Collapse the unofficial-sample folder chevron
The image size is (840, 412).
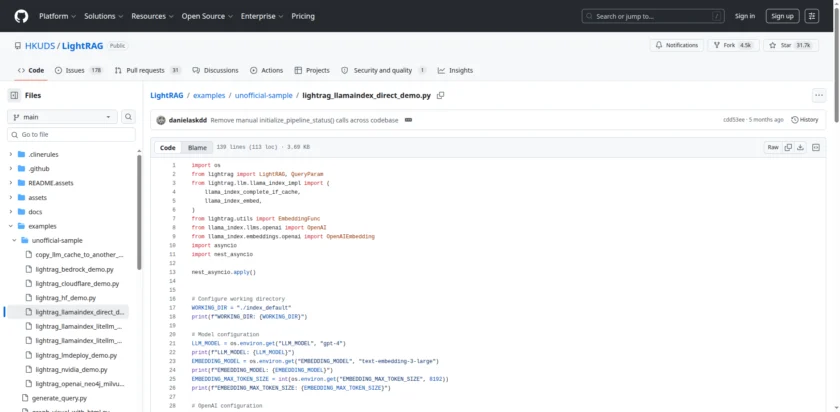[14, 241]
